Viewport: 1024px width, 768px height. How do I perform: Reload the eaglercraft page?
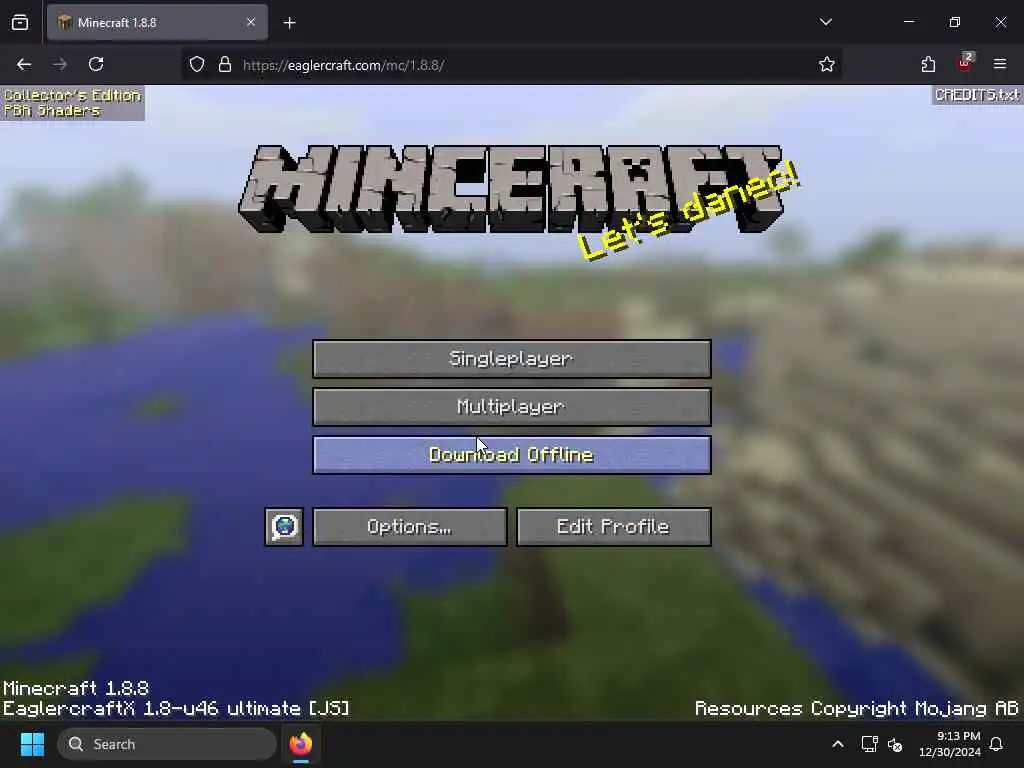[96, 64]
